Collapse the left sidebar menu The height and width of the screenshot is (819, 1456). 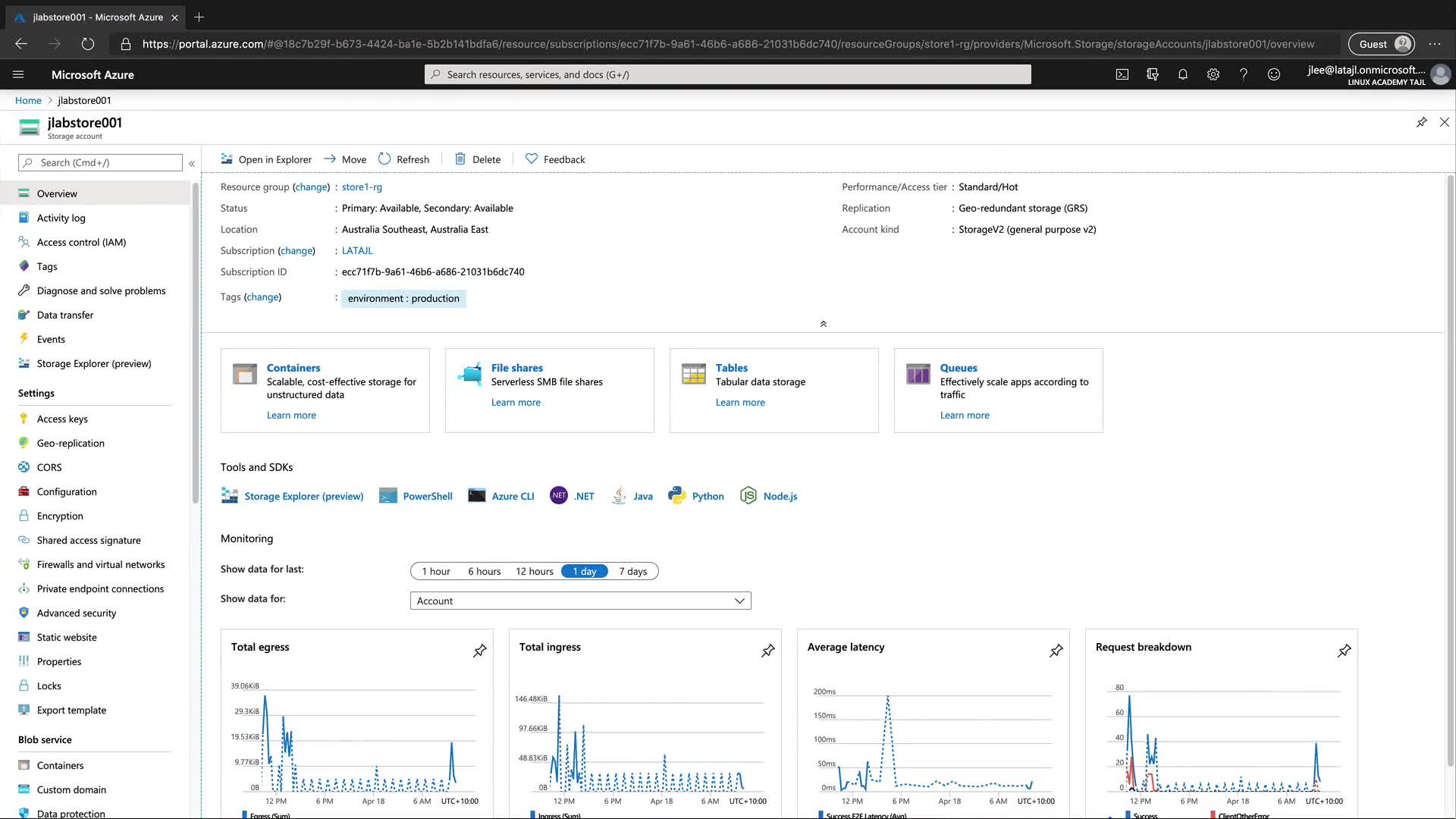(x=192, y=163)
